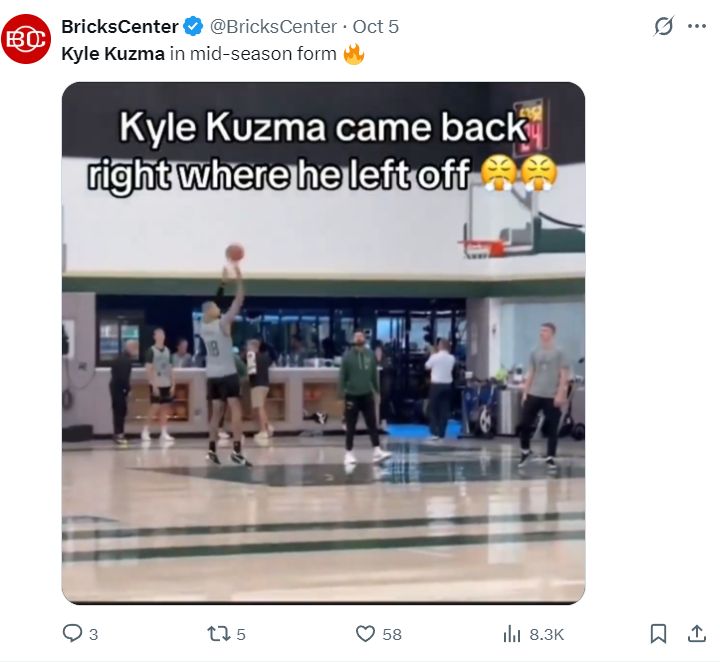
Task: Toggle the bookmark icon on this post
Action: (x=658, y=633)
